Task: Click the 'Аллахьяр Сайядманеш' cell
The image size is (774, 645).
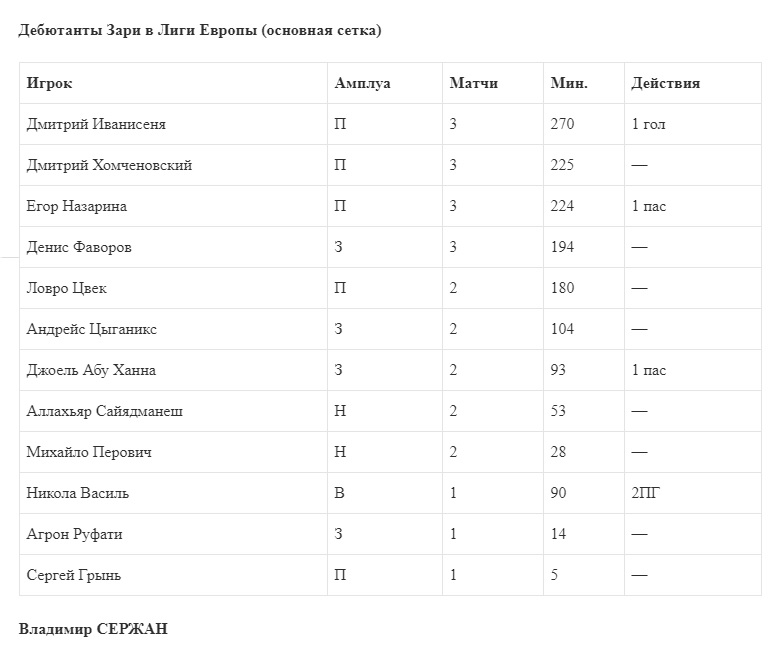Action: [105, 411]
